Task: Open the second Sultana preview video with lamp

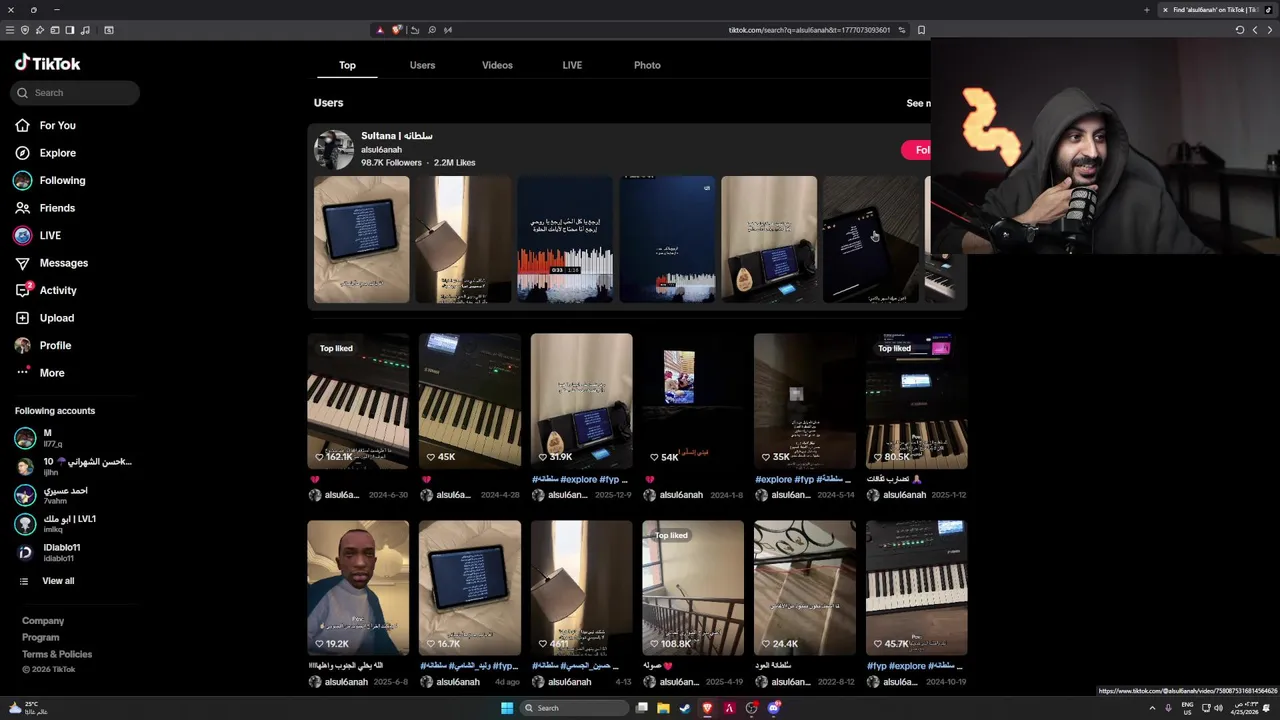Action: coord(463,239)
